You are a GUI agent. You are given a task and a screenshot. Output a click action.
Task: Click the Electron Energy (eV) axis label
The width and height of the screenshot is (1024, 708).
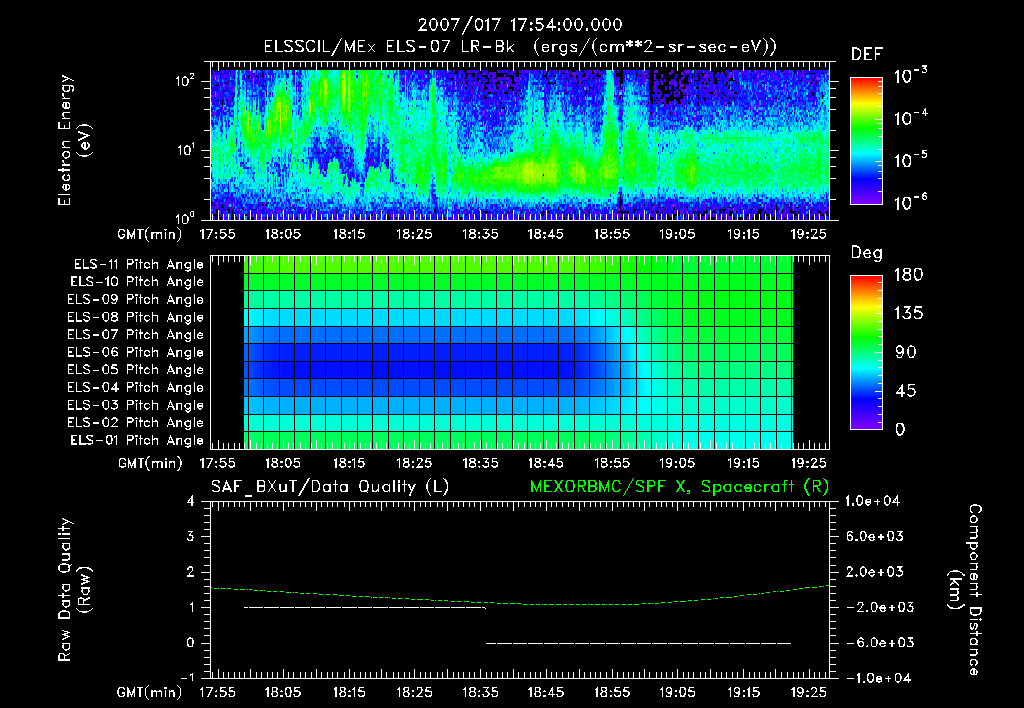(x=74, y=140)
